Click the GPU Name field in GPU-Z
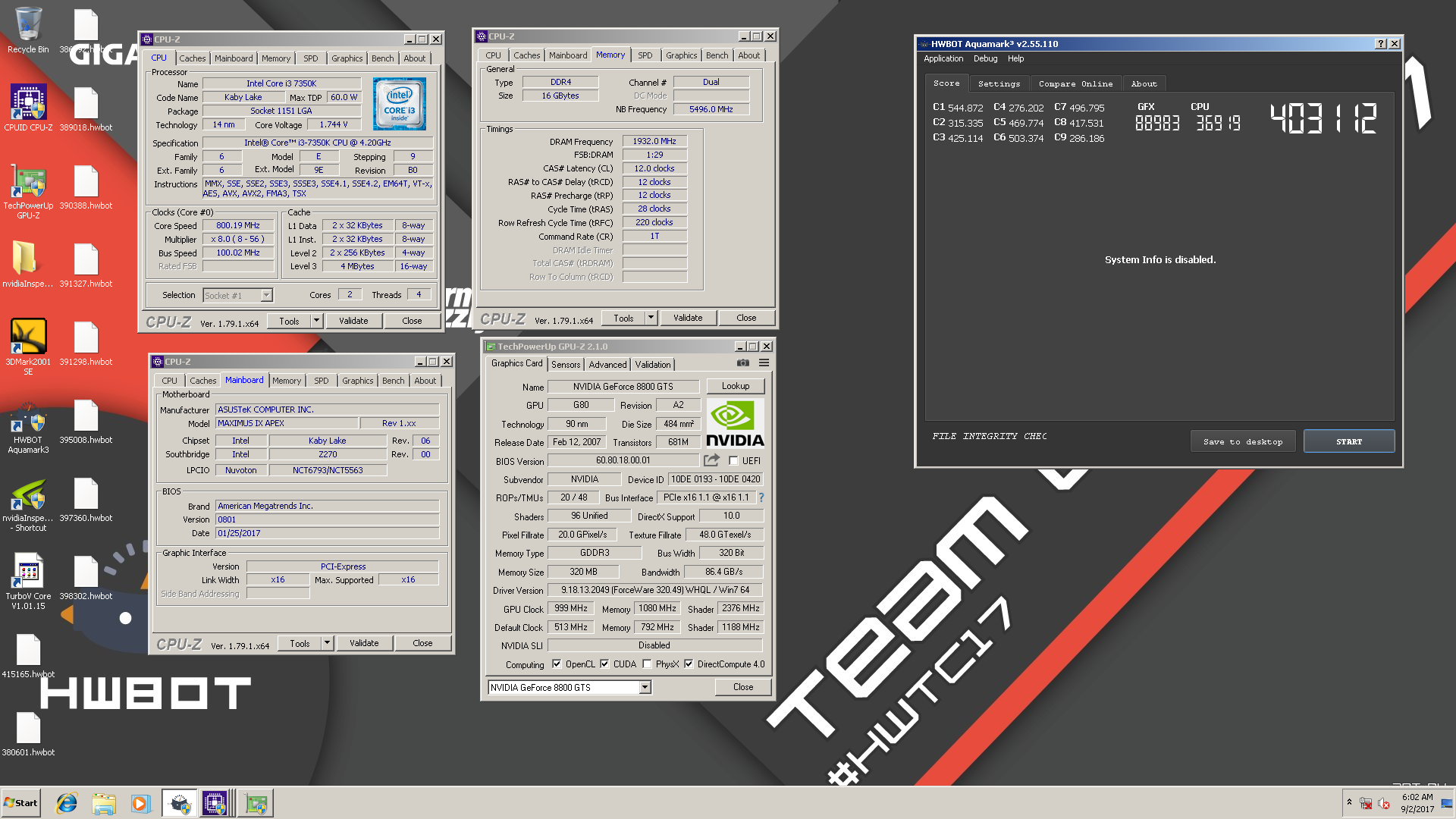The width and height of the screenshot is (1456, 819). click(623, 387)
